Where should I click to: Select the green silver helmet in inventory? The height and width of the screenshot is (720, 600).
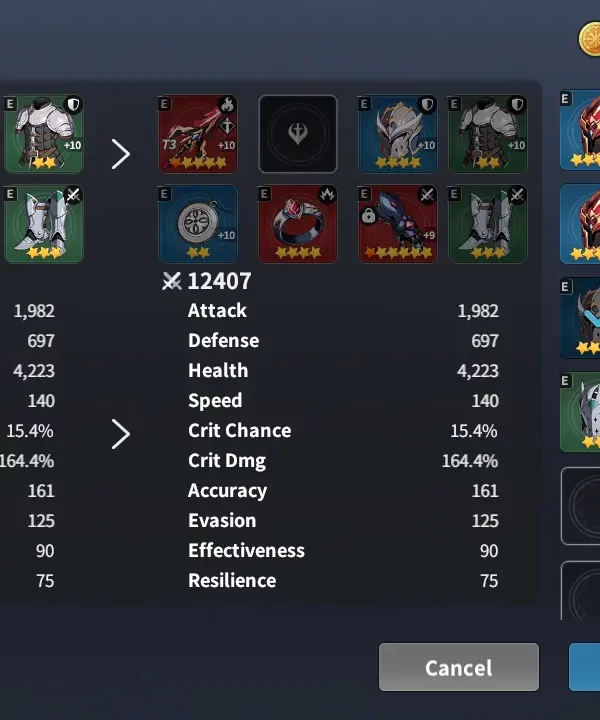(580, 412)
